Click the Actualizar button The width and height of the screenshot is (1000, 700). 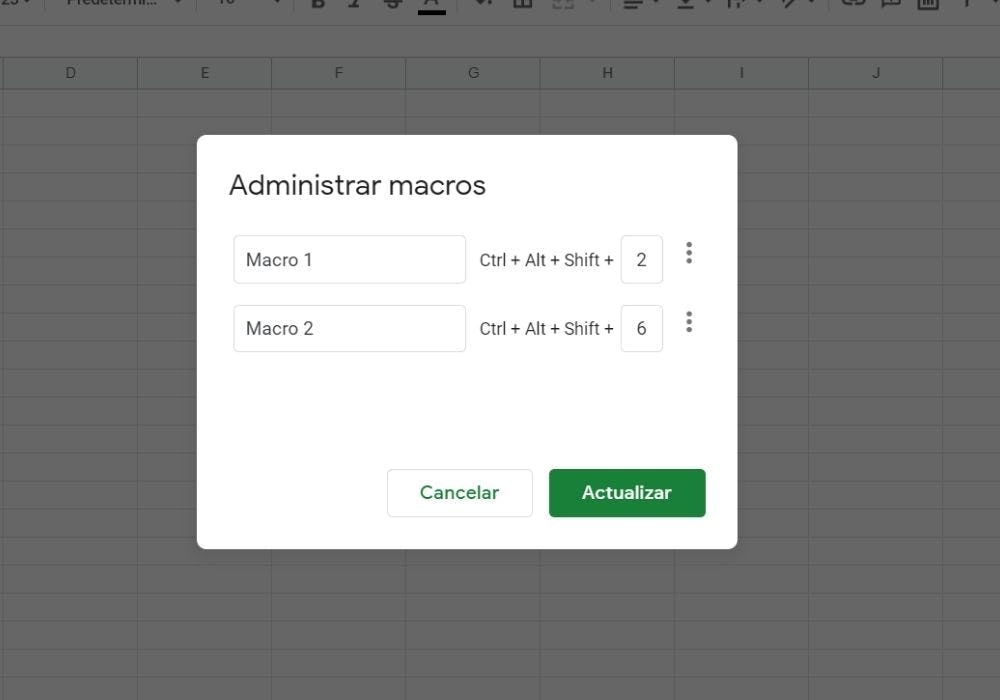coord(627,492)
